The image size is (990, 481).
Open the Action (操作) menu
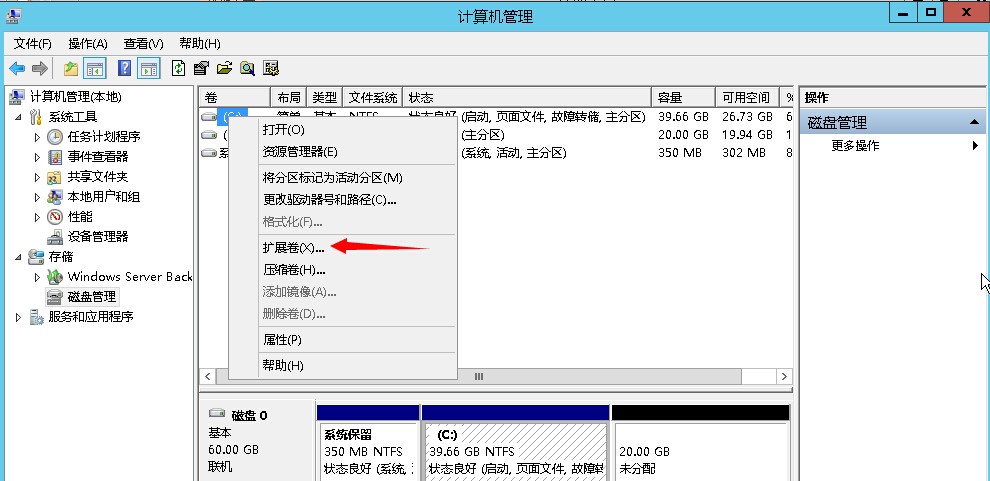point(87,44)
